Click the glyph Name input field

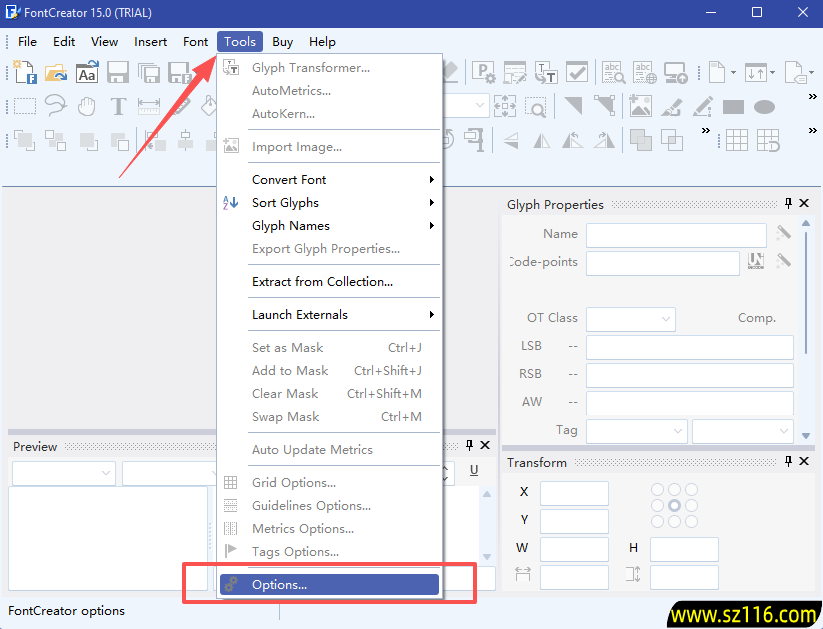676,235
